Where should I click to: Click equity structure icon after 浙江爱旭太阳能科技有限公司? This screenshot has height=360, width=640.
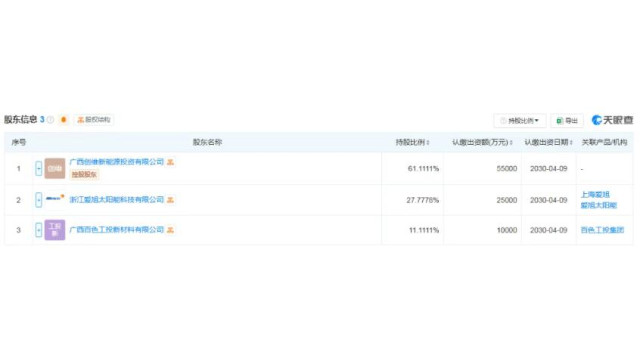[x=171, y=200]
